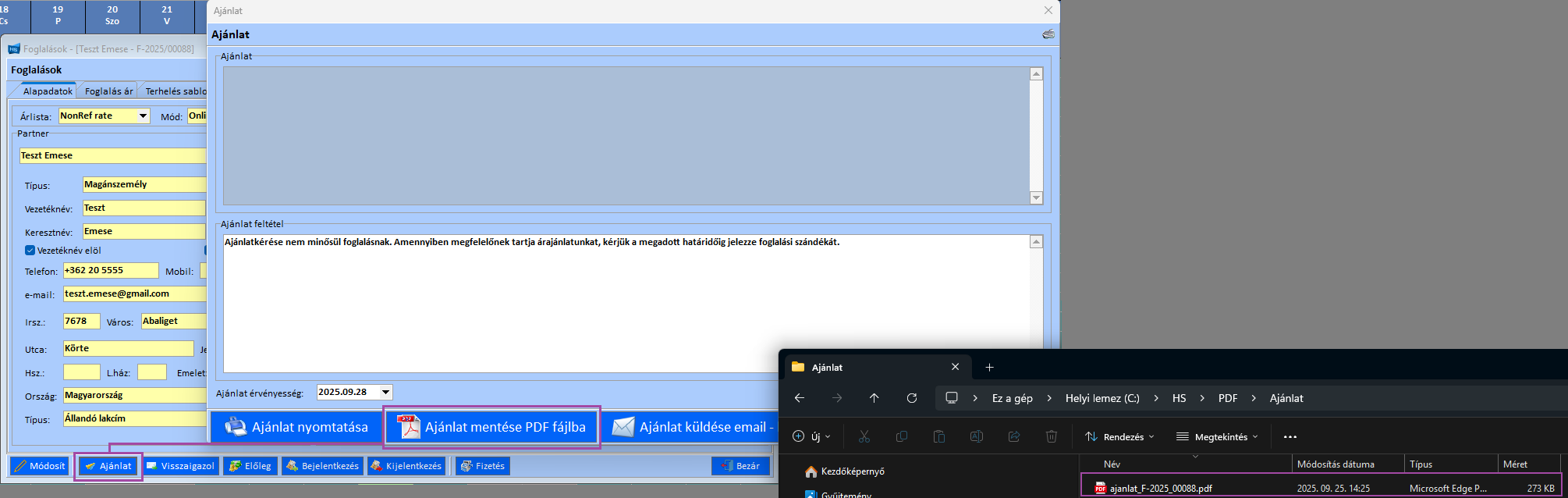Click the back arrow in File Explorer

click(799, 398)
